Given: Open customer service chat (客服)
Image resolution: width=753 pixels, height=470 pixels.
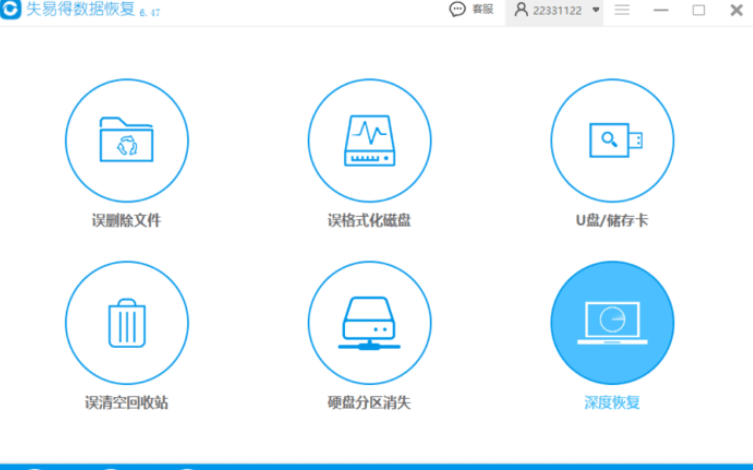Looking at the screenshot, I should 472,9.
